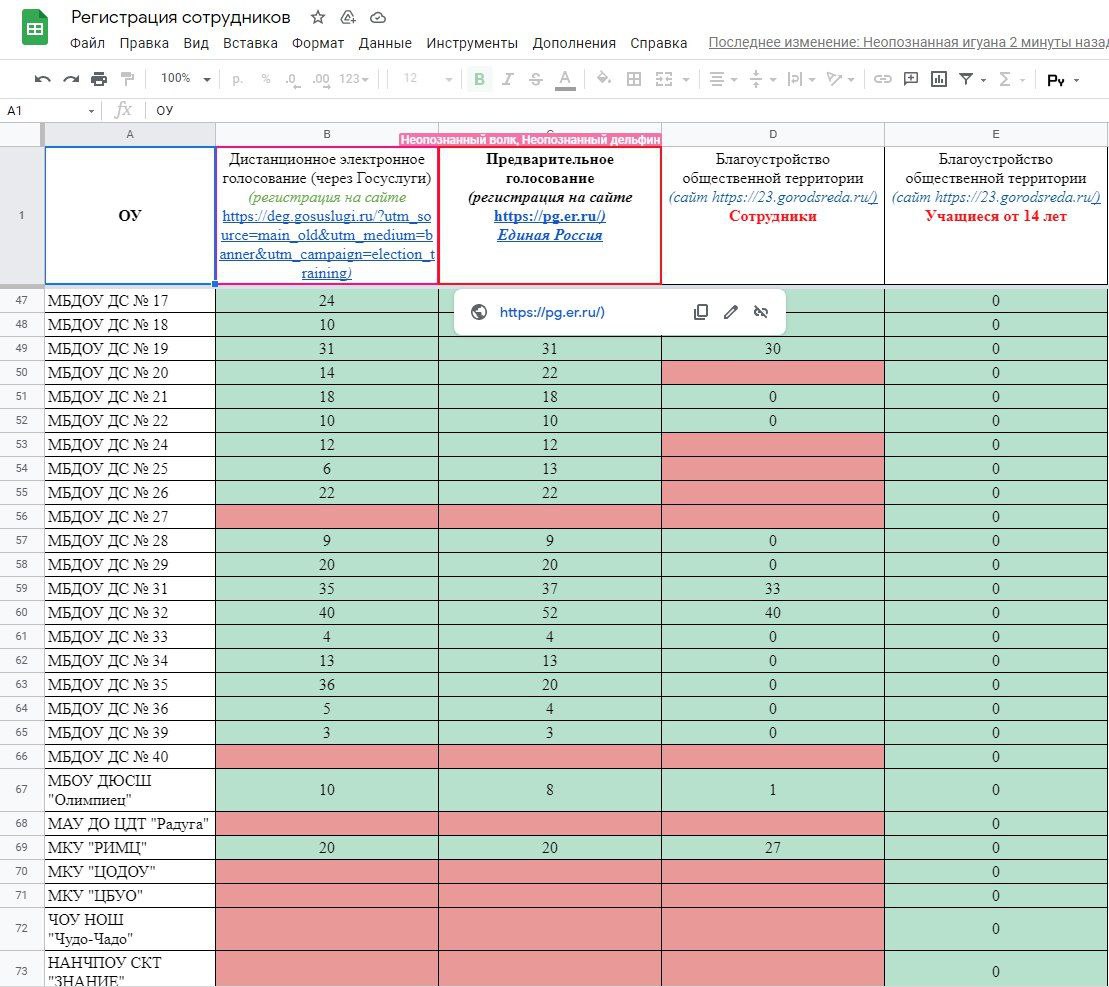
Task: Open the Дополнения menu
Action: point(574,43)
